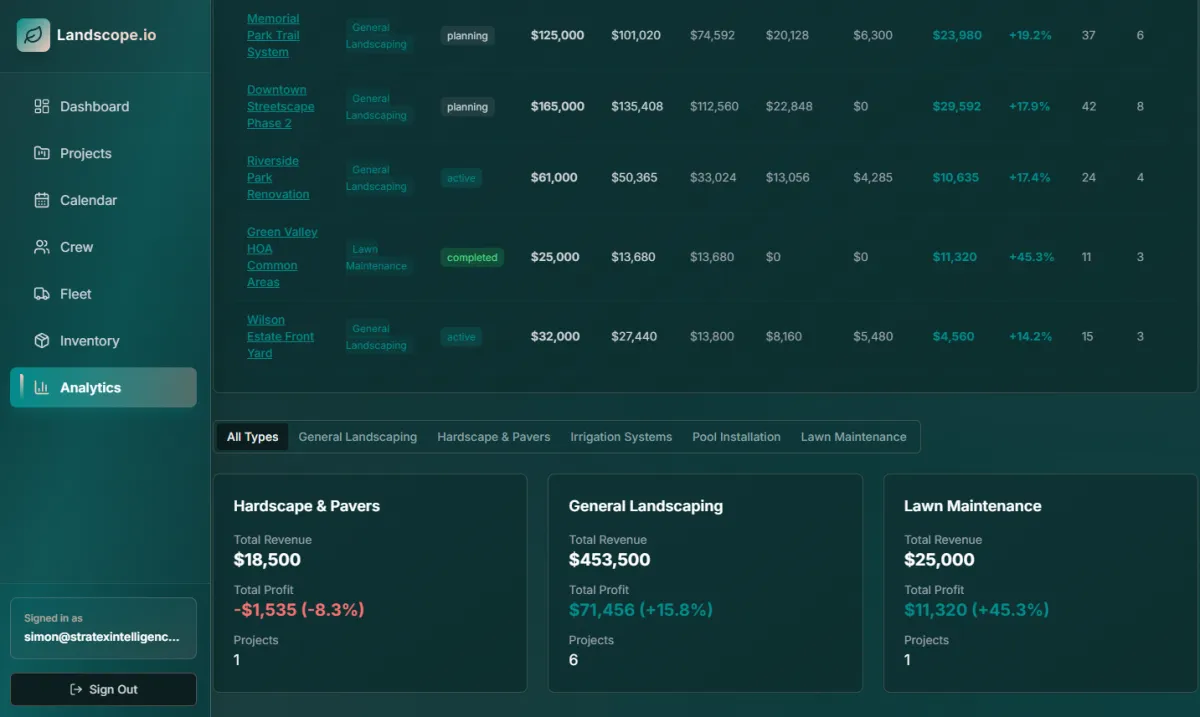The height and width of the screenshot is (717, 1200).
Task: Click the $61,000 revenue cell
Action: [x=554, y=177]
